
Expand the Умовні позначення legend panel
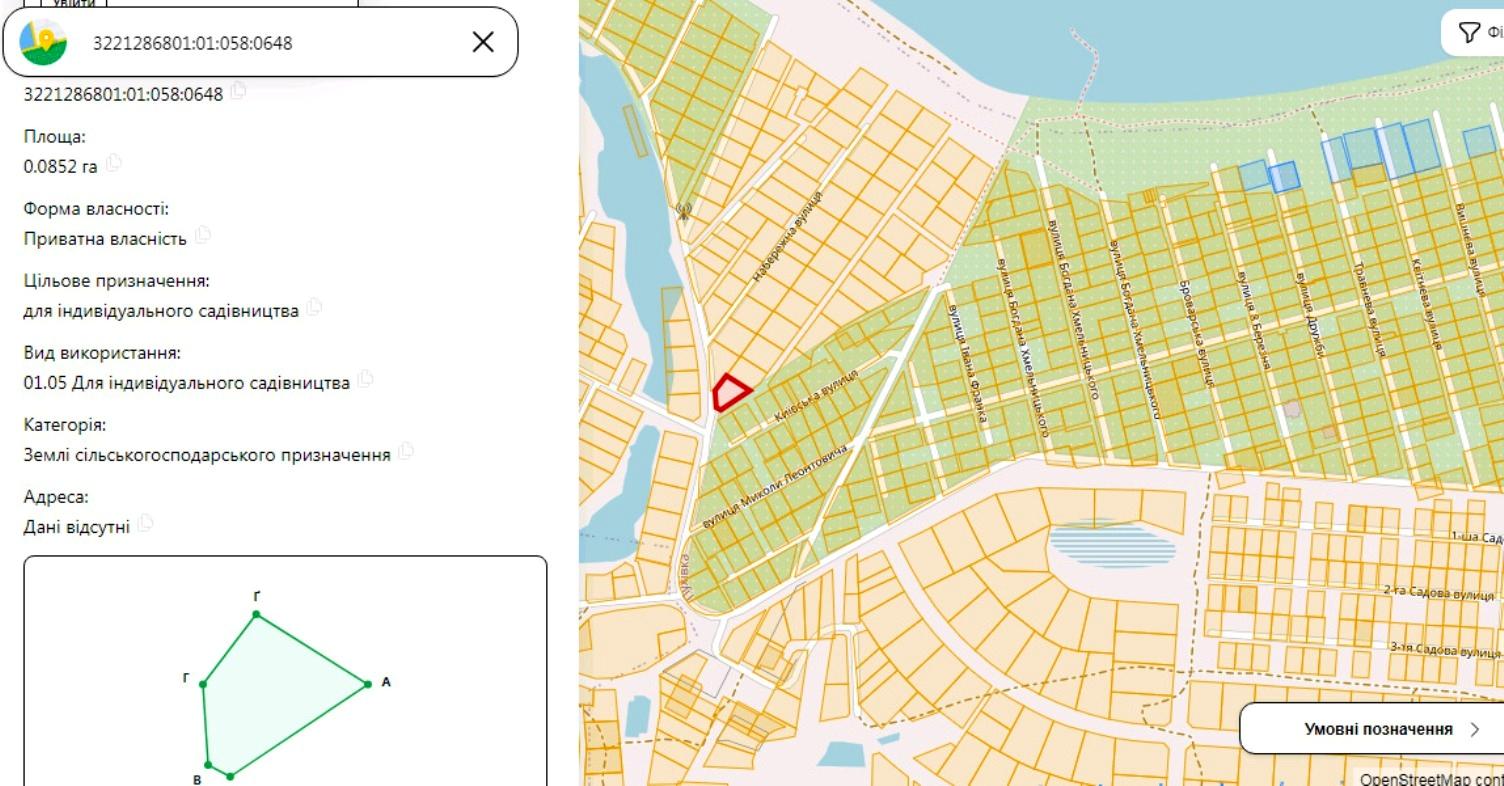[1371, 728]
